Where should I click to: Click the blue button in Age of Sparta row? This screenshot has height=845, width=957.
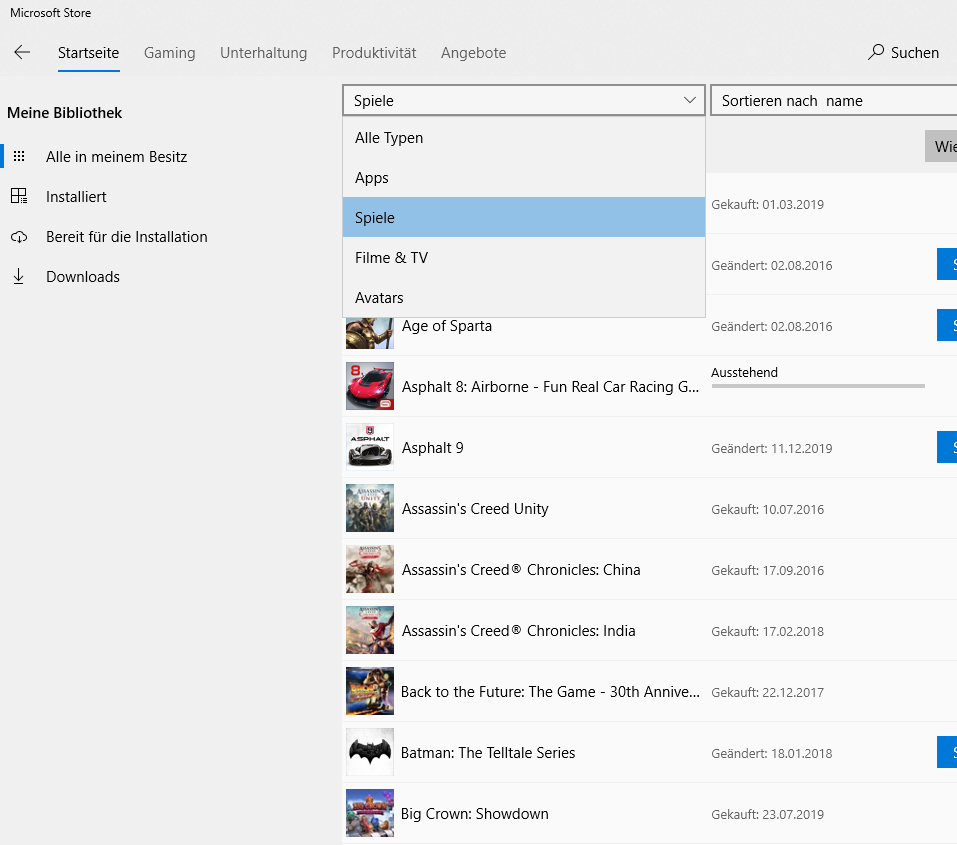click(947, 325)
